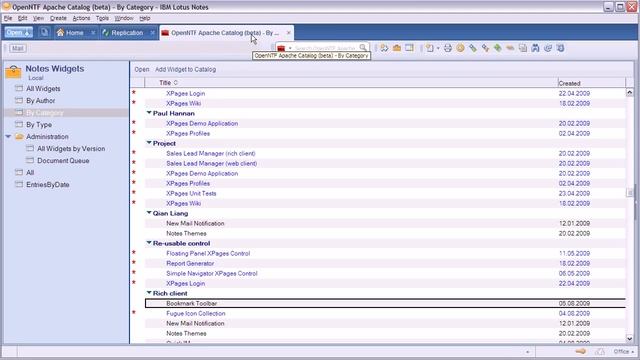Click the briefcase widget icon in toolbar

397,48
